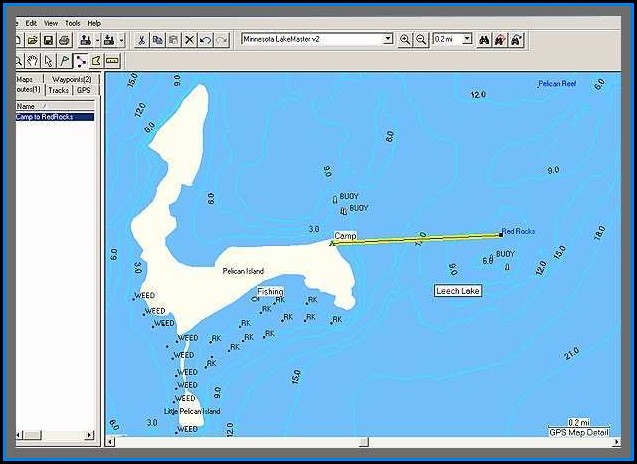Select the Route tool
637x464 pixels.
(x=80, y=61)
